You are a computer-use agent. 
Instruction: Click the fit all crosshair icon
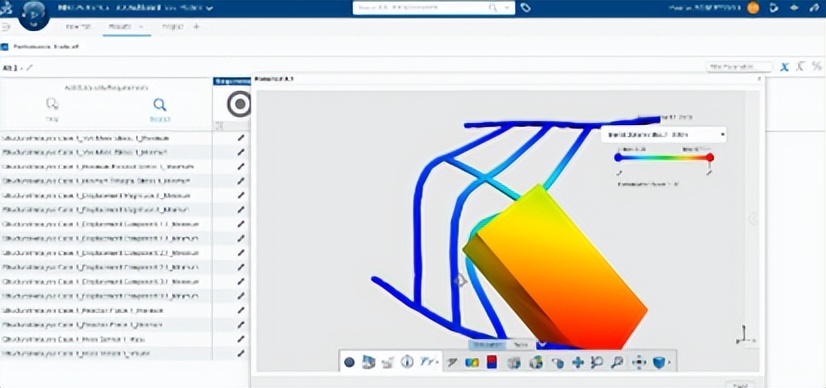639,362
